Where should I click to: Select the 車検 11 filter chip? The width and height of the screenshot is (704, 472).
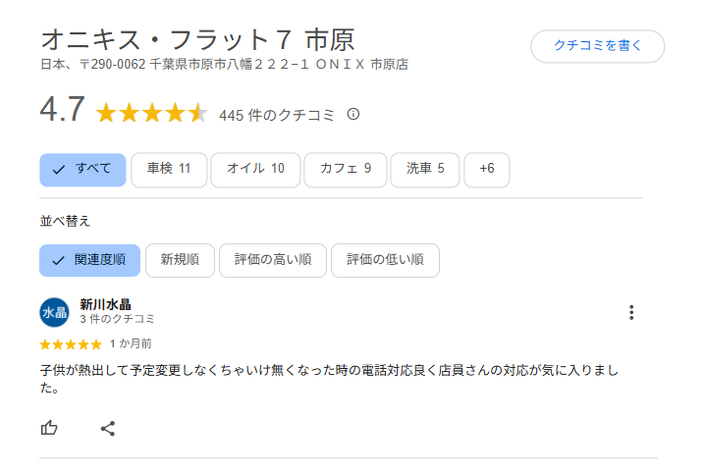pyautogui.click(x=168, y=170)
